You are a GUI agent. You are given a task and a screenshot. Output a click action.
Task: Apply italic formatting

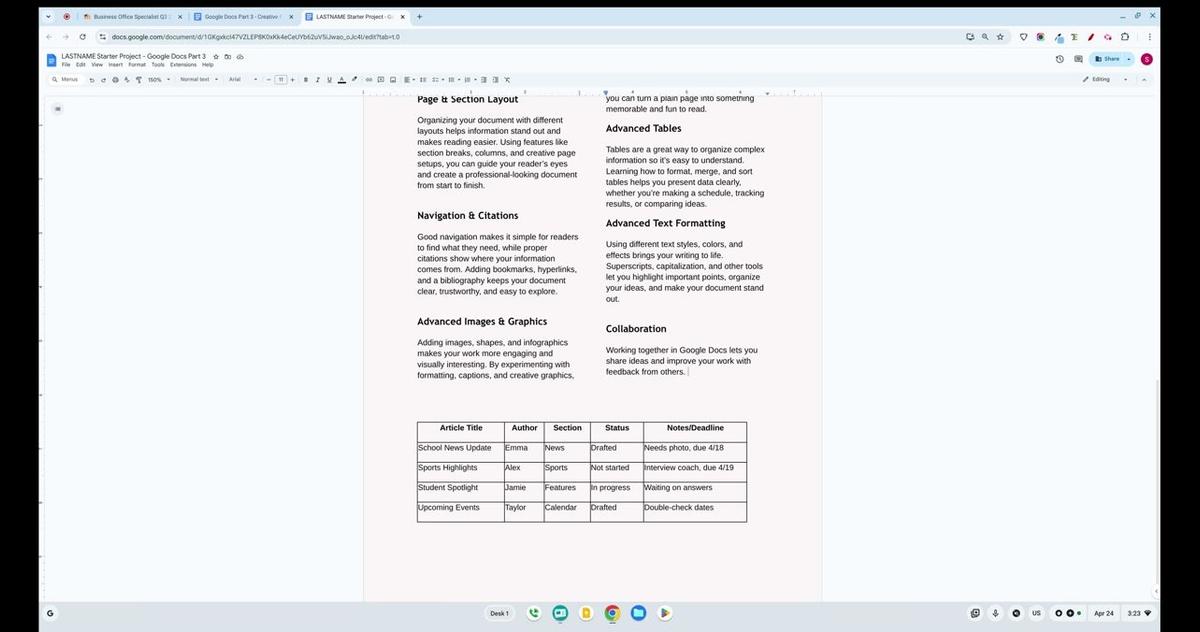[318, 79]
